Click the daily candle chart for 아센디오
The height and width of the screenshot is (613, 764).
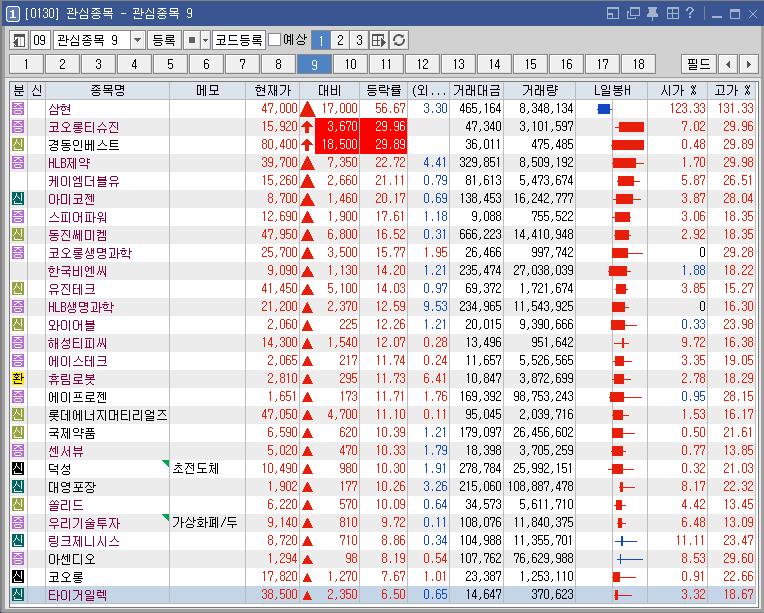tap(630, 559)
